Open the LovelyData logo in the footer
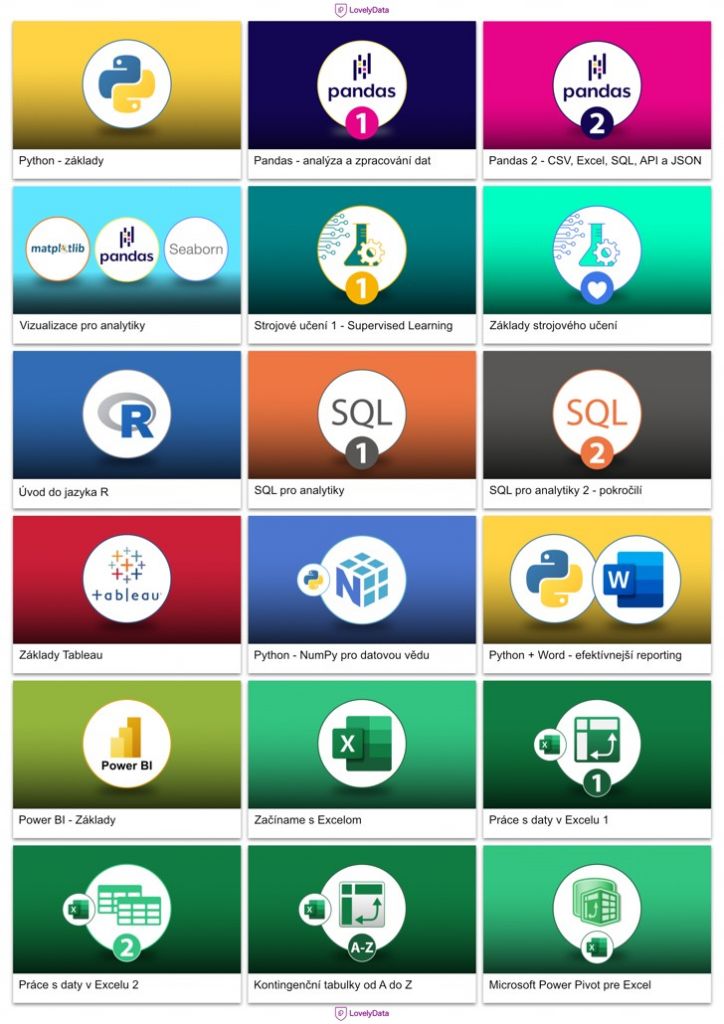Viewport: 724px width, 1024px height. pos(362,1013)
